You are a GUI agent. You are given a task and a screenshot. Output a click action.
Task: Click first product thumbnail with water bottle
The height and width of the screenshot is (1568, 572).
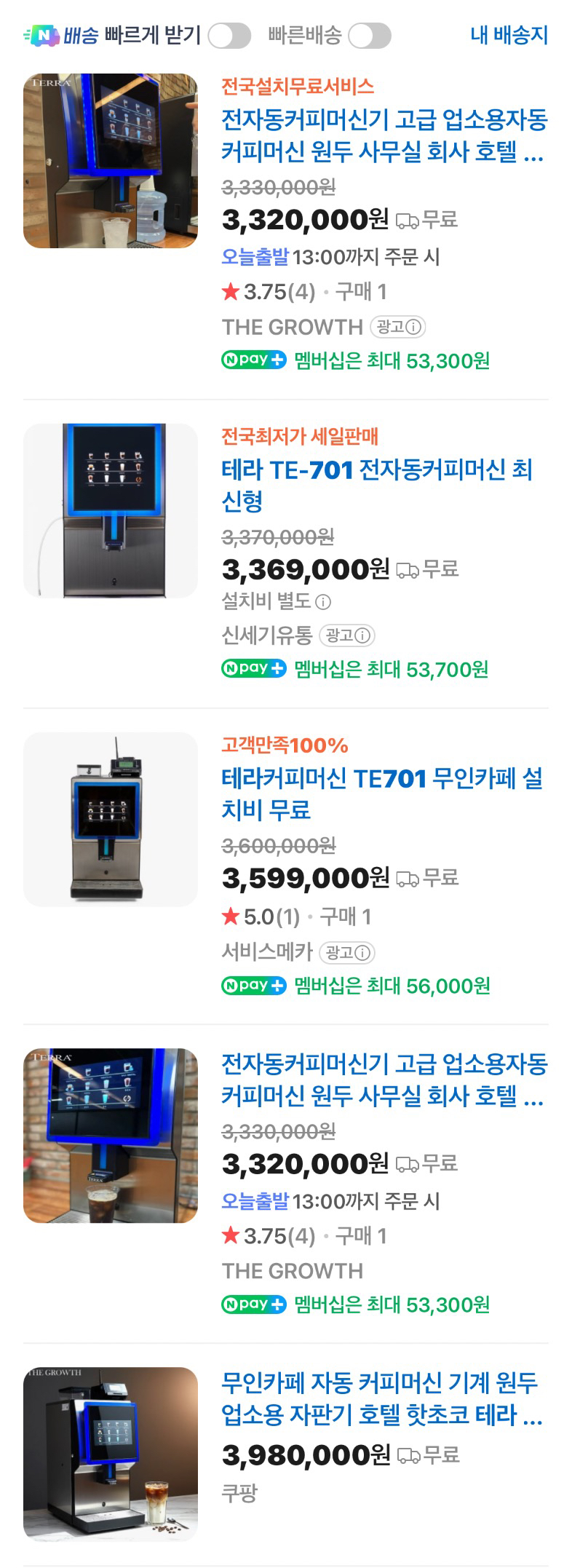click(111, 161)
